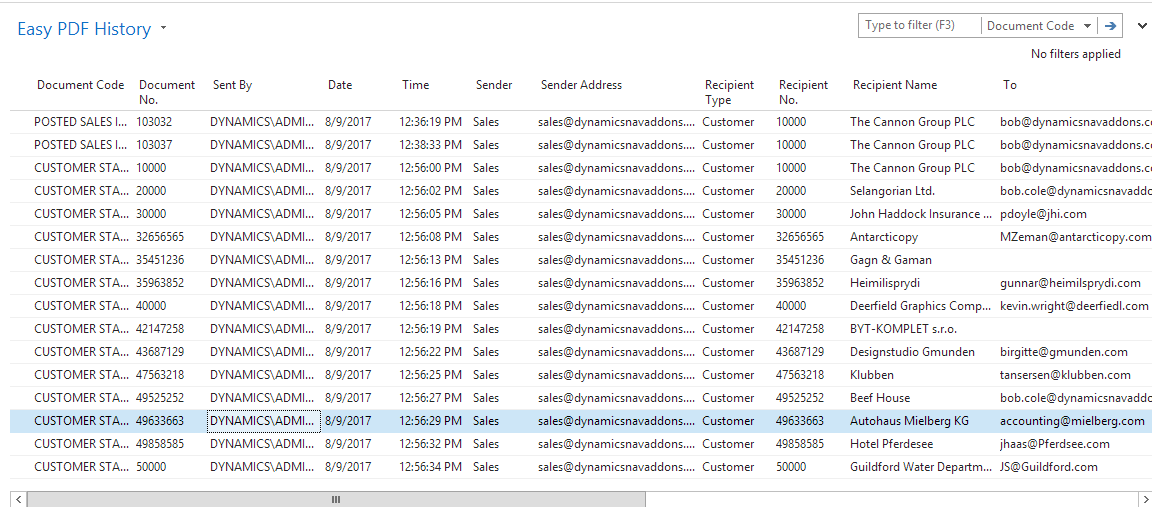Click the highlighted Autohaus Mielberg KG cell
The height and width of the screenshot is (507, 1152).
pos(909,421)
